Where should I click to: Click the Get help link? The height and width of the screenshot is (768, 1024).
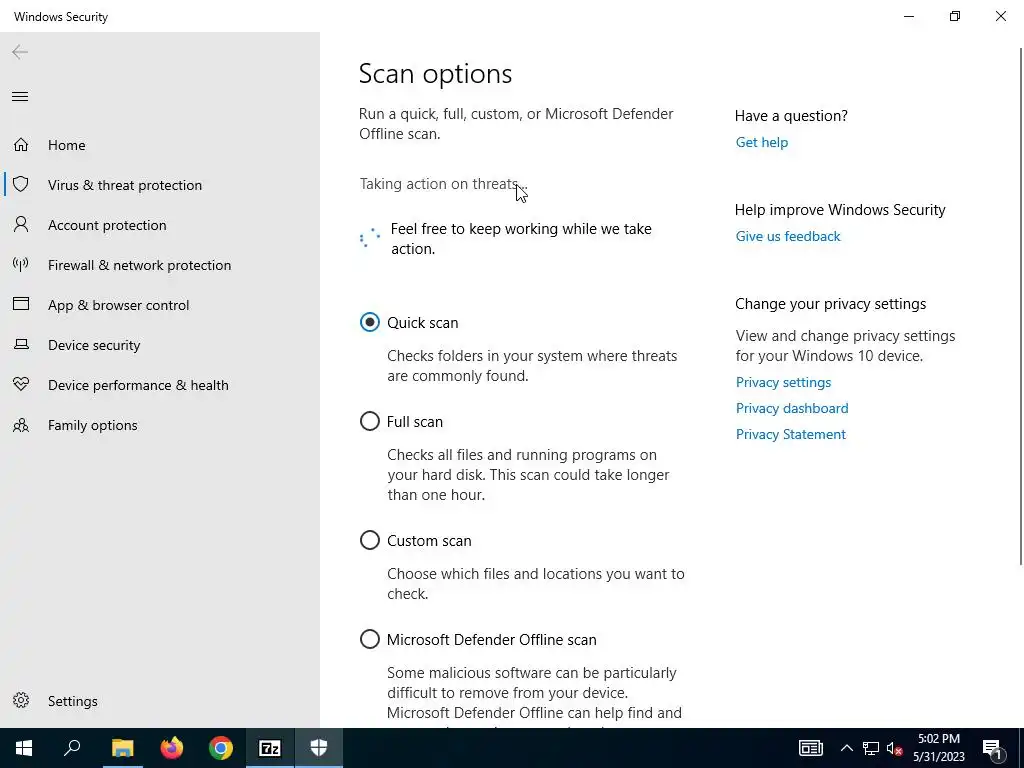click(x=761, y=142)
